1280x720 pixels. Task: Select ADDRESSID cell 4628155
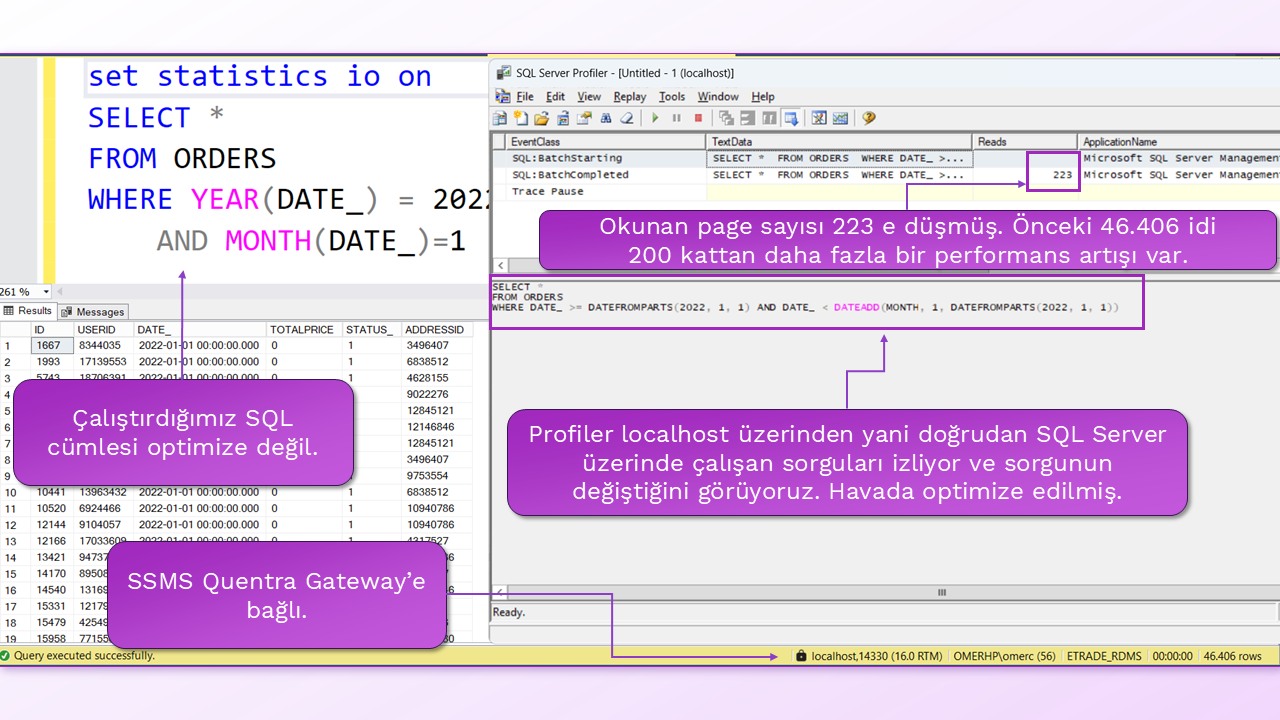point(437,378)
